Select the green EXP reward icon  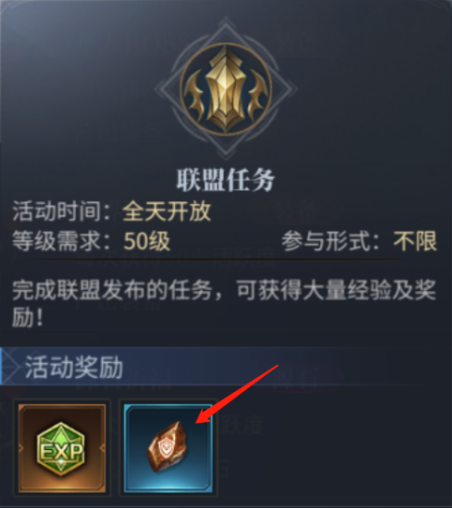point(62,448)
